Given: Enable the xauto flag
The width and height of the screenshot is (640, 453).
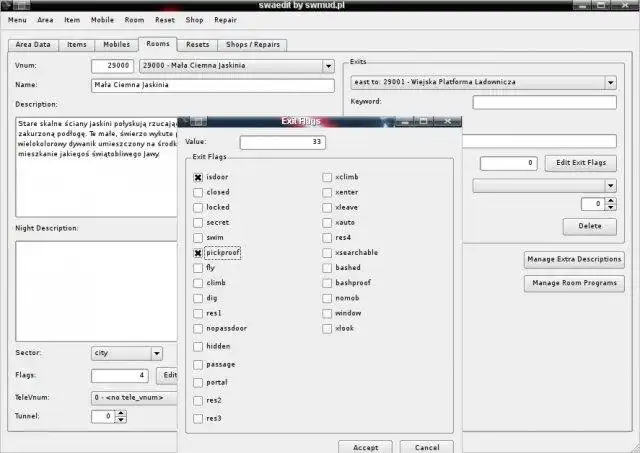Looking at the screenshot, I should (327, 222).
